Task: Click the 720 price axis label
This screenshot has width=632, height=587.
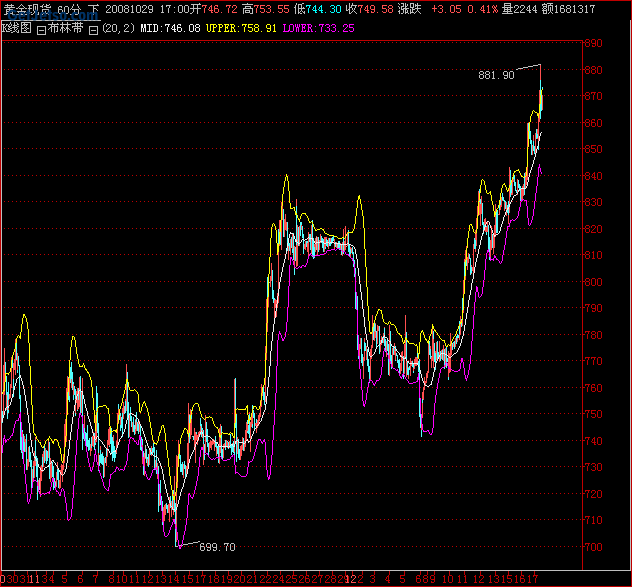Action: [x=594, y=494]
